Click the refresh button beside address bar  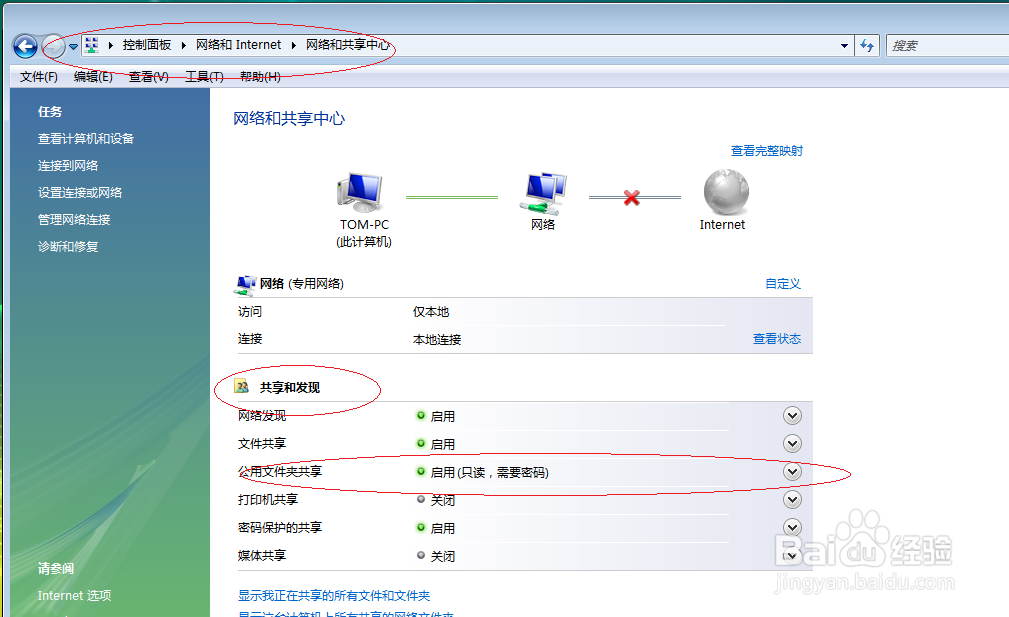(867, 46)
